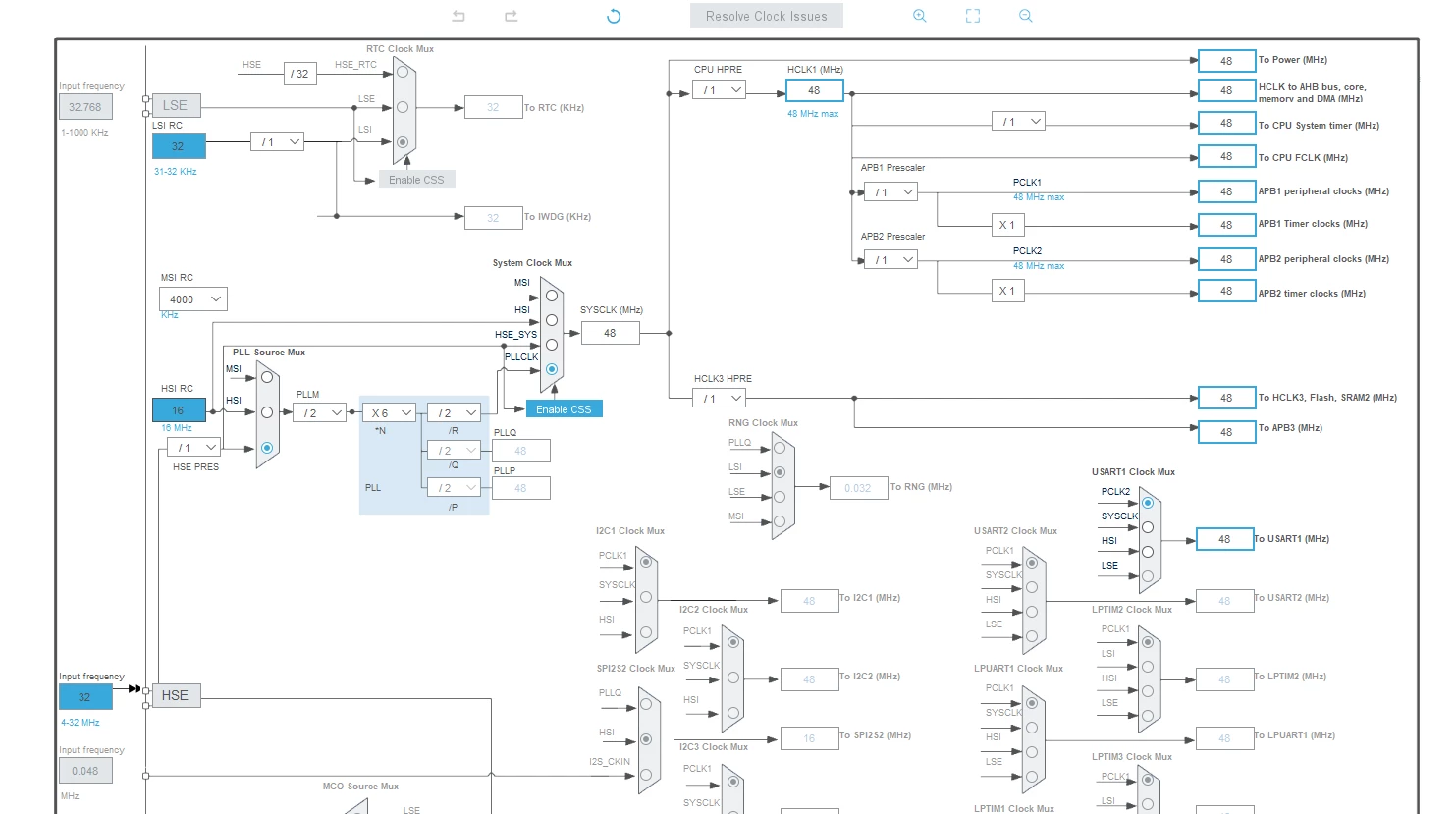Click the HSE oscillator block
This screenshot has height=814, width=1456.
click(x=175, y=695)
